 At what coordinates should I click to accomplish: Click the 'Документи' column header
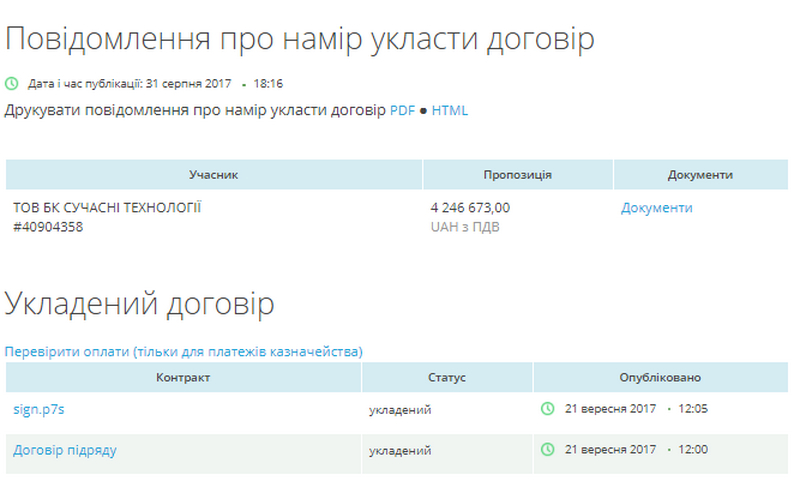700,175
